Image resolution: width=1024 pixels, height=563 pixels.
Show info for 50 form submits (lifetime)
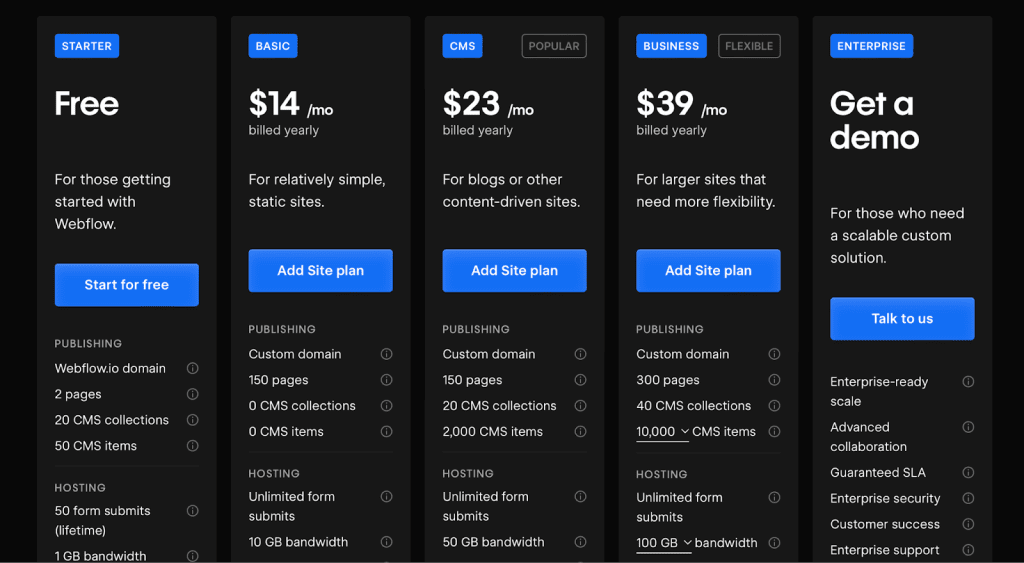pyautogui.click(x=193, y=511)
